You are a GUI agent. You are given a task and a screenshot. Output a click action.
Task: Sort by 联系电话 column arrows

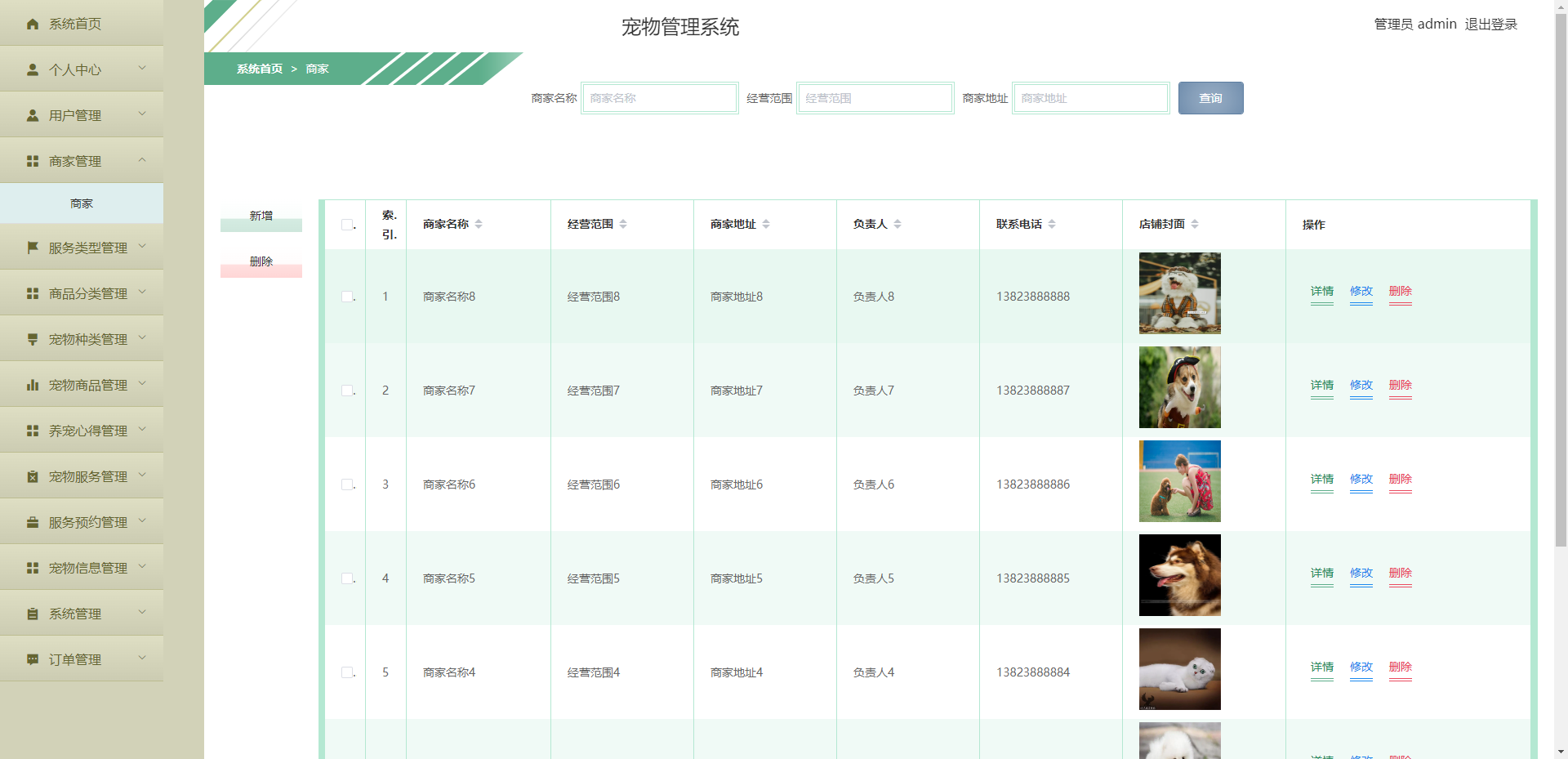click(x=1052, y=224)
